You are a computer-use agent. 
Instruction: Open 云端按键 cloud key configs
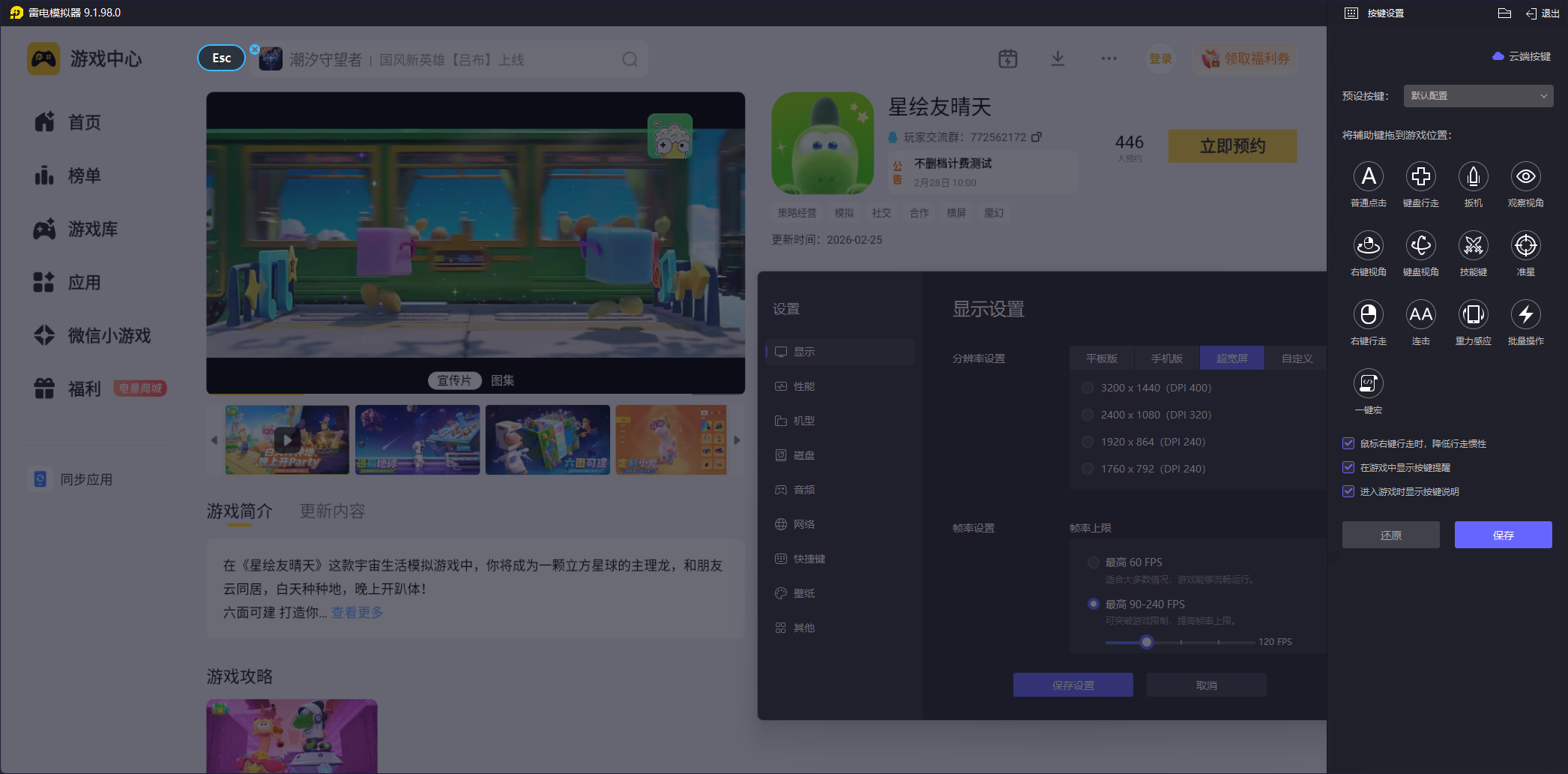1522,56
